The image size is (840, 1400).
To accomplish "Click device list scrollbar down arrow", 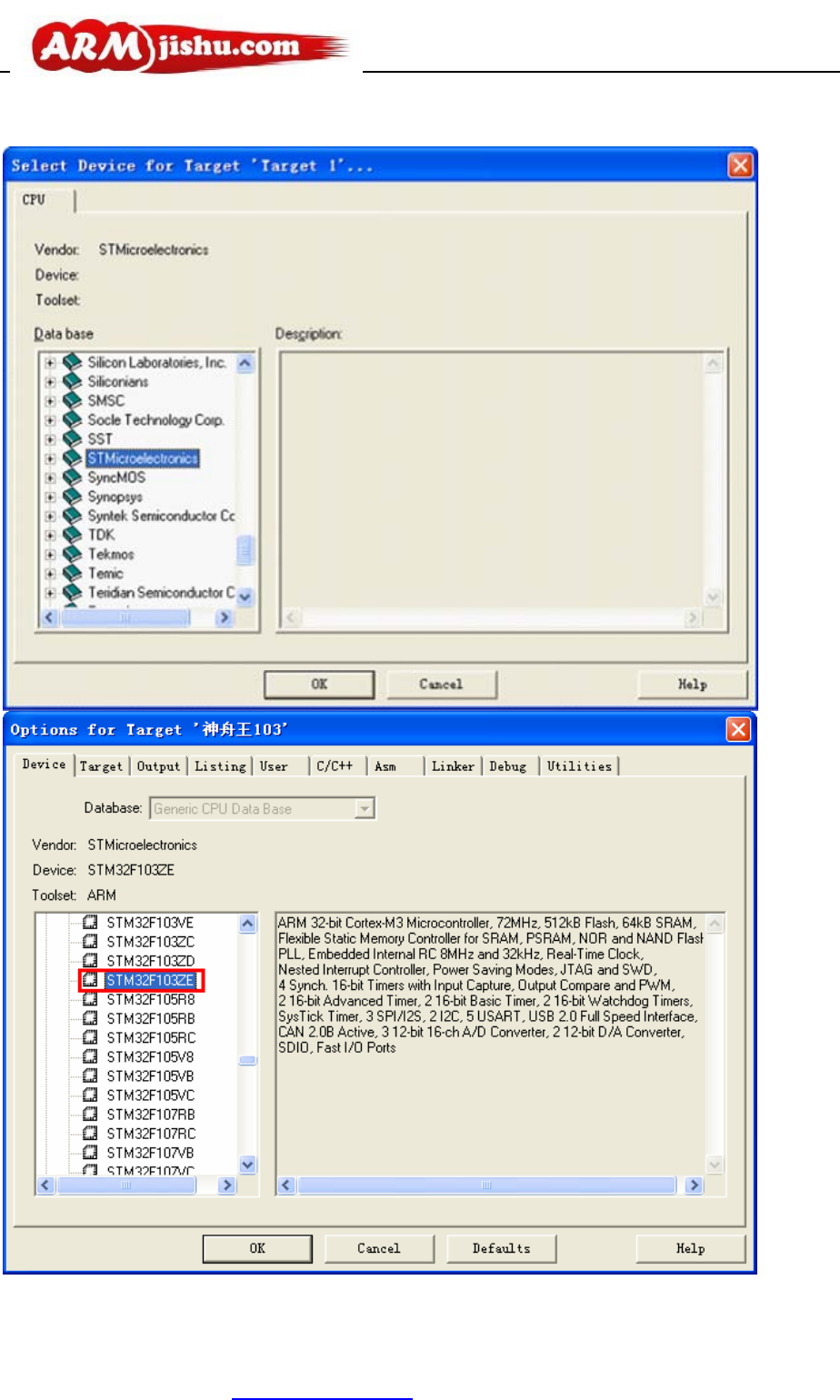I will click(x=247, y=1165).
